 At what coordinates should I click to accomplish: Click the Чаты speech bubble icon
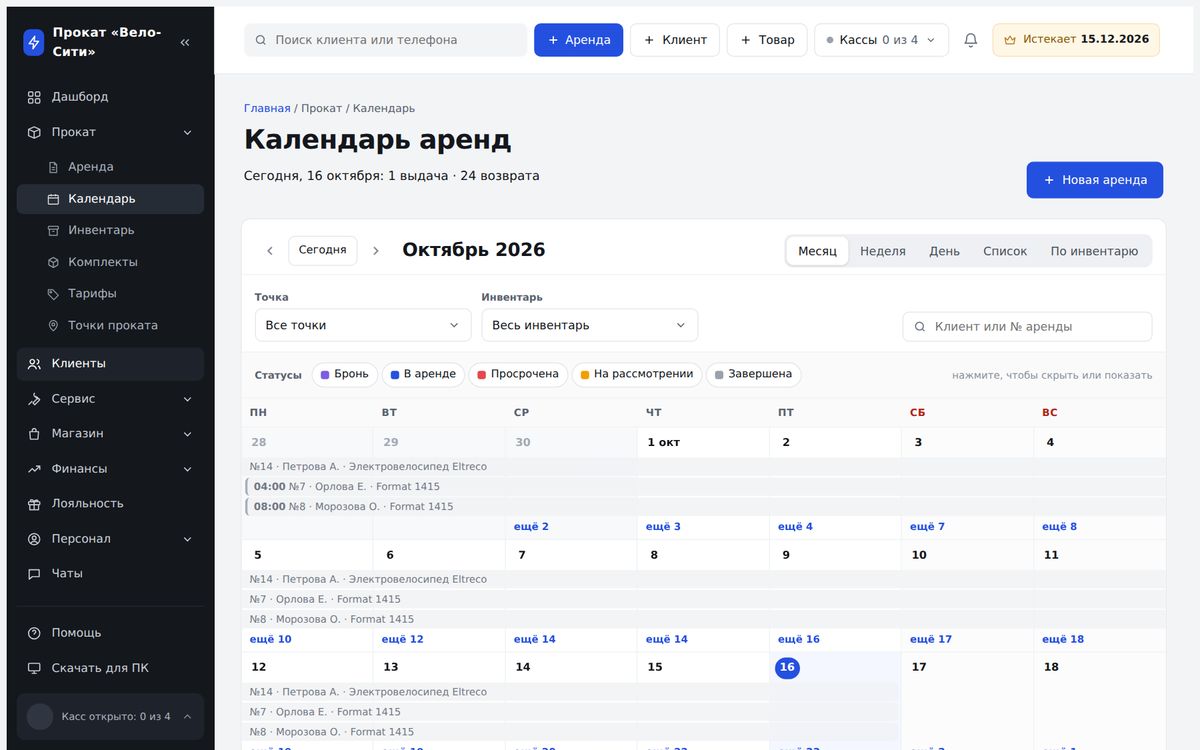(x=34, y=574)
